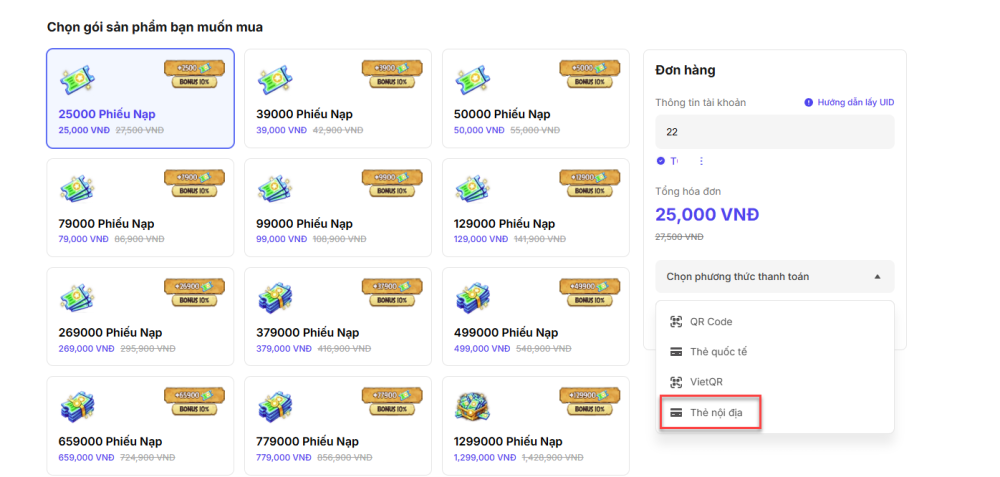Open the three-dot menu under account field
Image resolution: width=1000 pixels, height=477 pixels.
click(702, 161)
